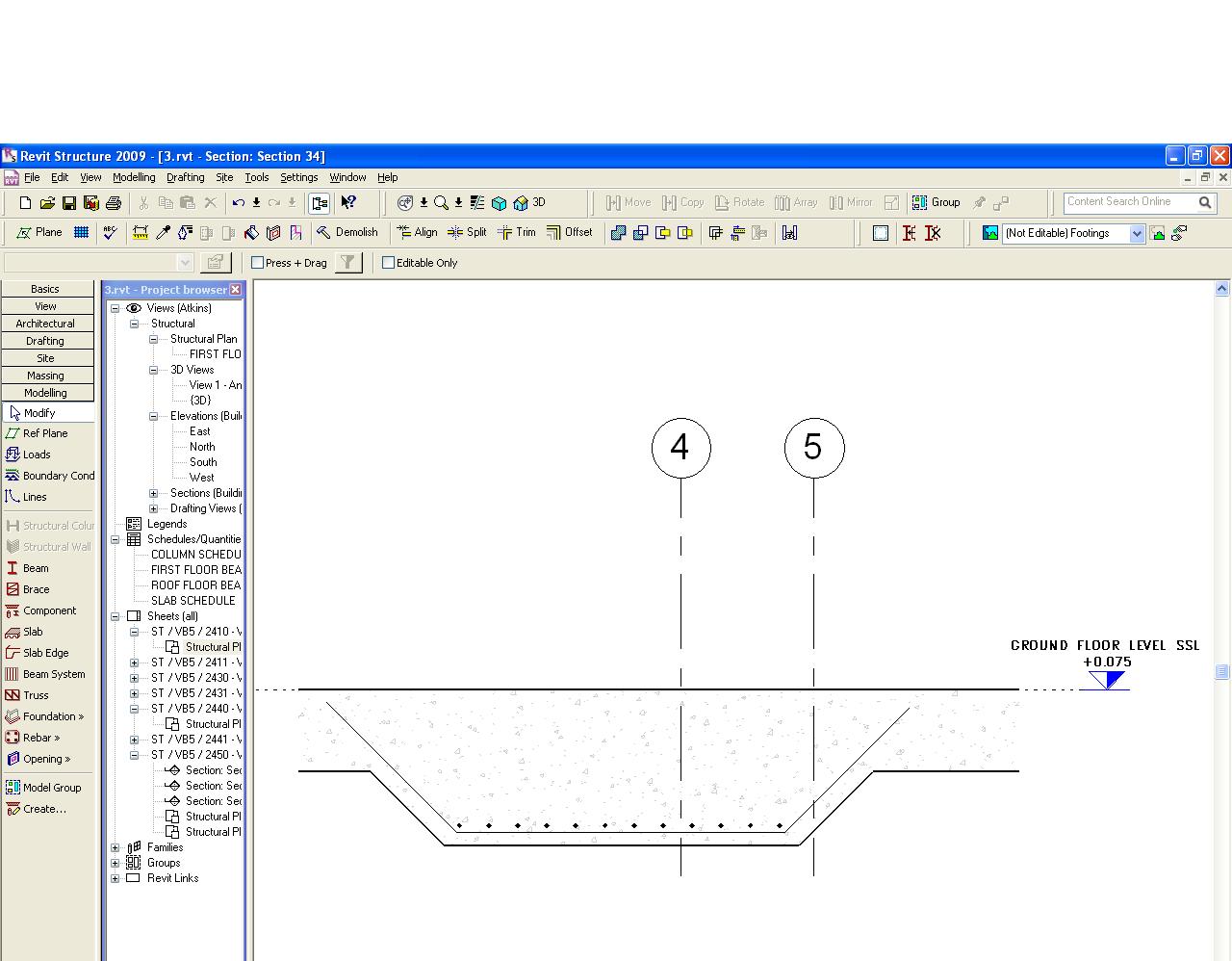Click the Content Search Online field
Image resolution: width=1232 pixels, height=961 pixels.
pyautogui.click(x=1128, y=202)
